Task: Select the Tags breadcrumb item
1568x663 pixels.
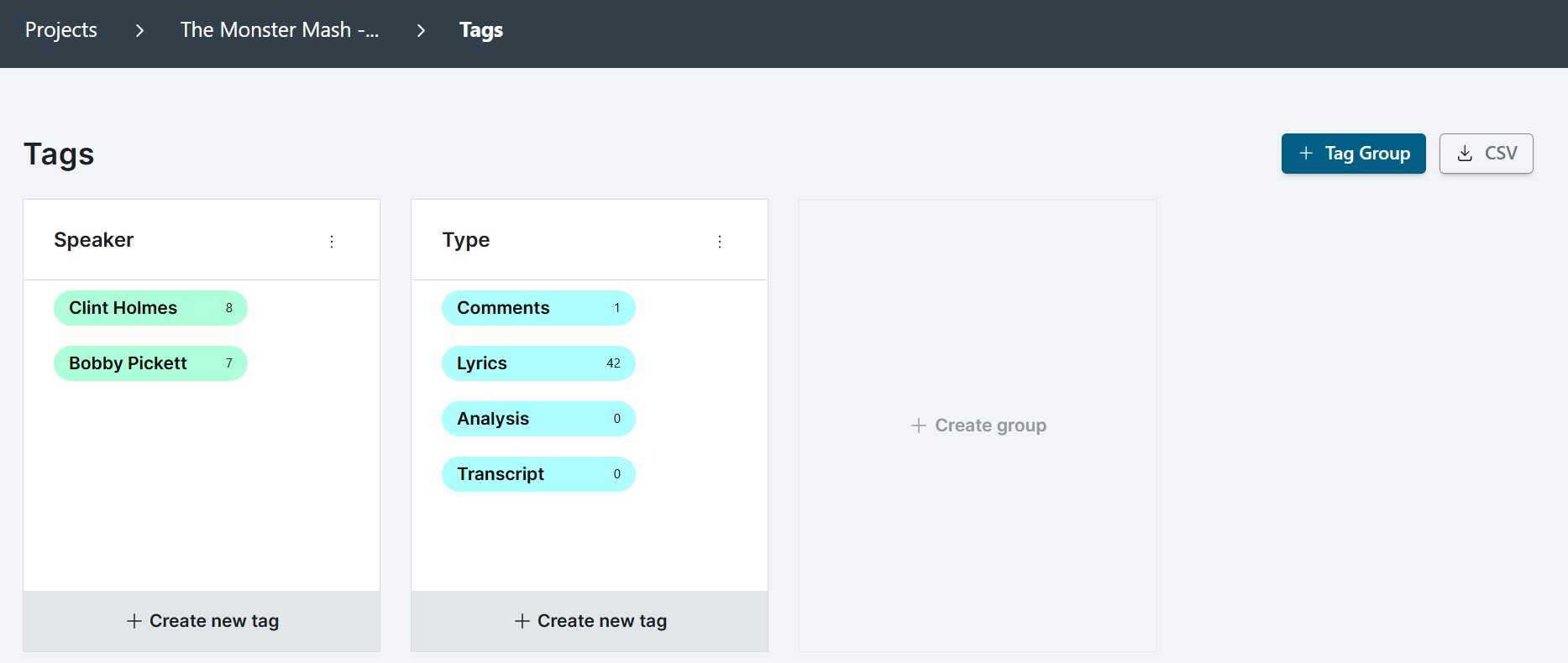Action: point(481,30)
